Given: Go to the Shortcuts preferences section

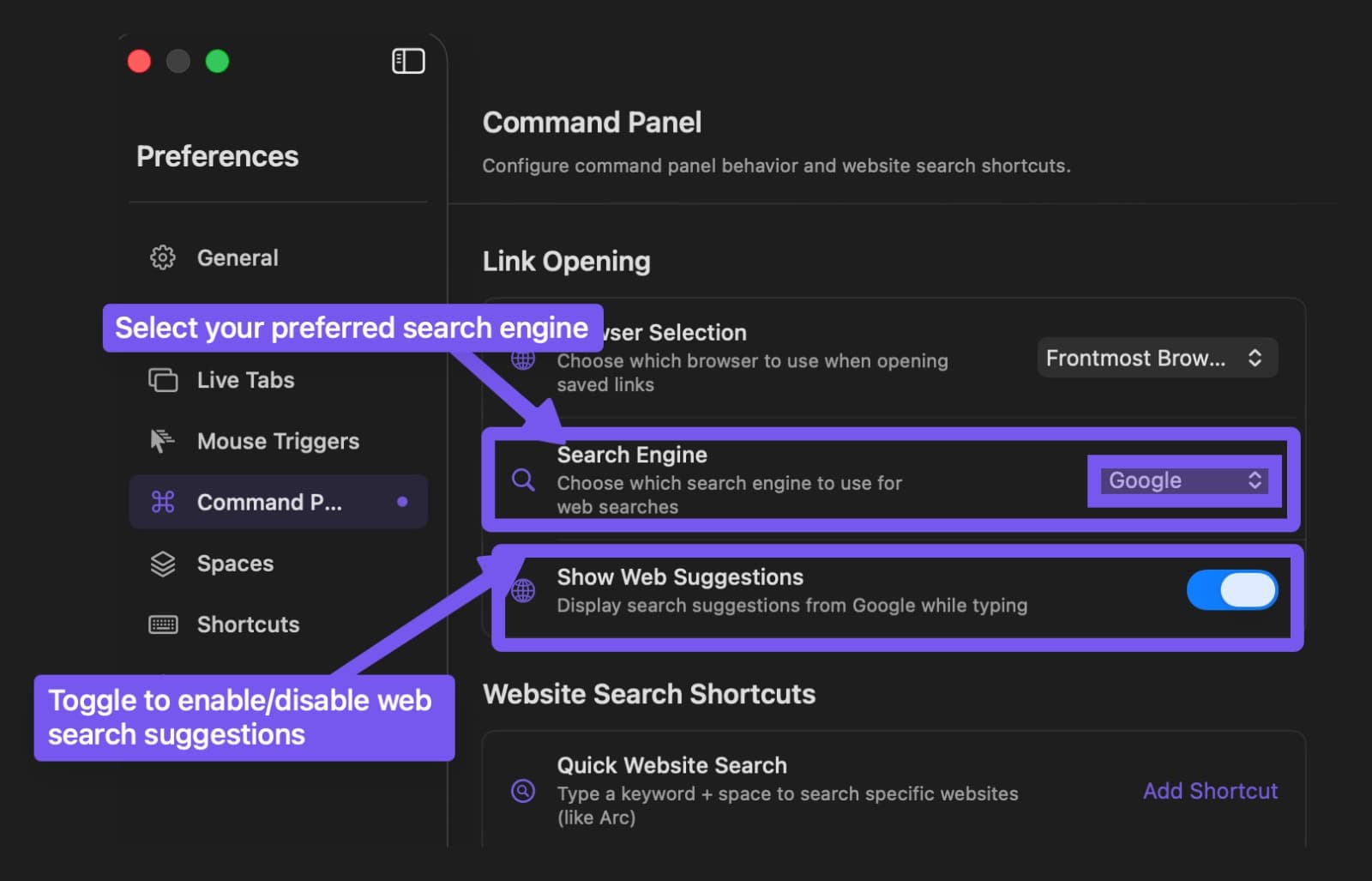Looking at the screenshot, I should [x=248, y=625].
